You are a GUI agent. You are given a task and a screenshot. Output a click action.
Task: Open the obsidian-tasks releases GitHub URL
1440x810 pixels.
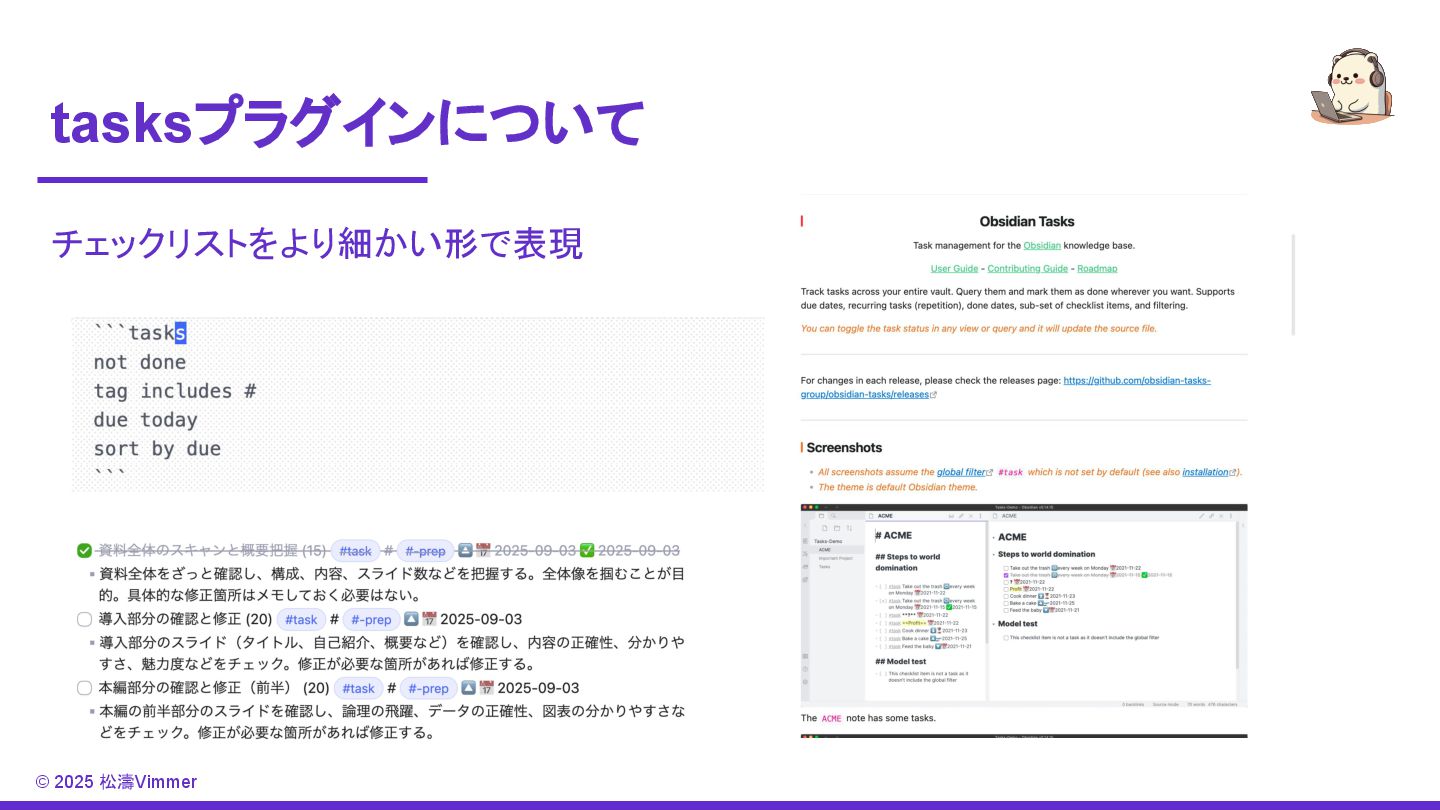tap(1137, 380)
